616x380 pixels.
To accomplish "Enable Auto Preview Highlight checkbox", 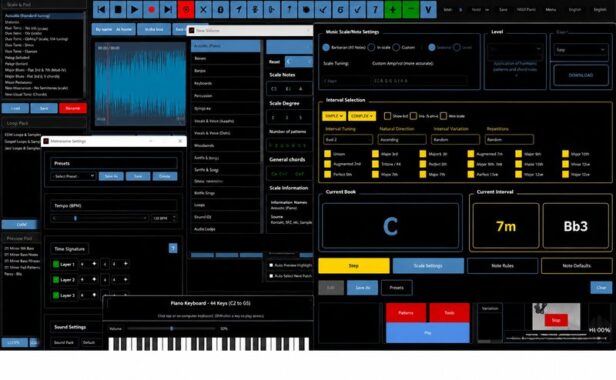I will pos(271,265).
